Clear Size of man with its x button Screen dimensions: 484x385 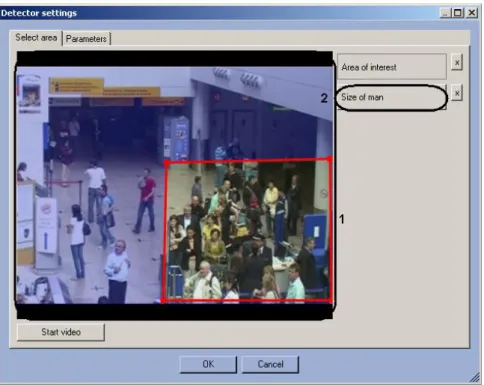[457, 93]
